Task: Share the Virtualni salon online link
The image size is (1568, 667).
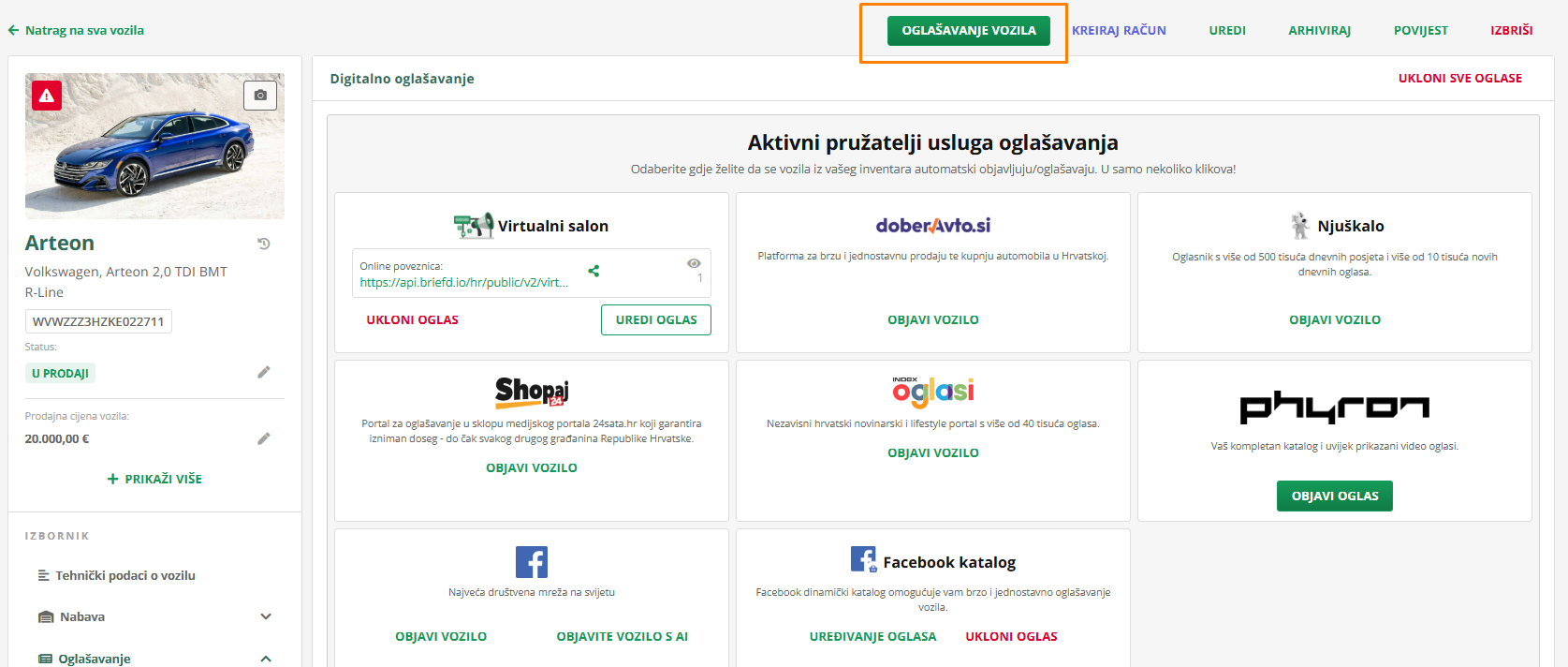Action: coord(593,272)
